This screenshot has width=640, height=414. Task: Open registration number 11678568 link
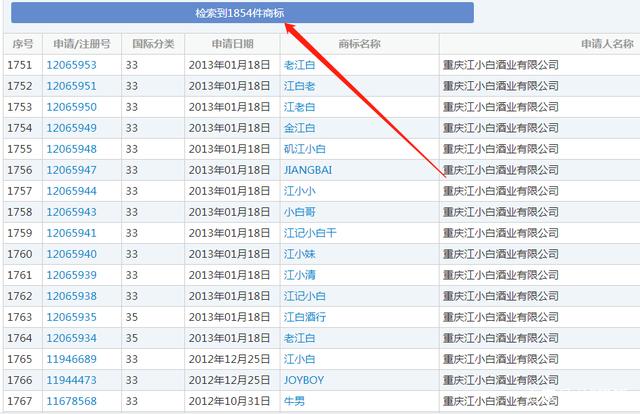pyautogui.click(x=71, y=401)
